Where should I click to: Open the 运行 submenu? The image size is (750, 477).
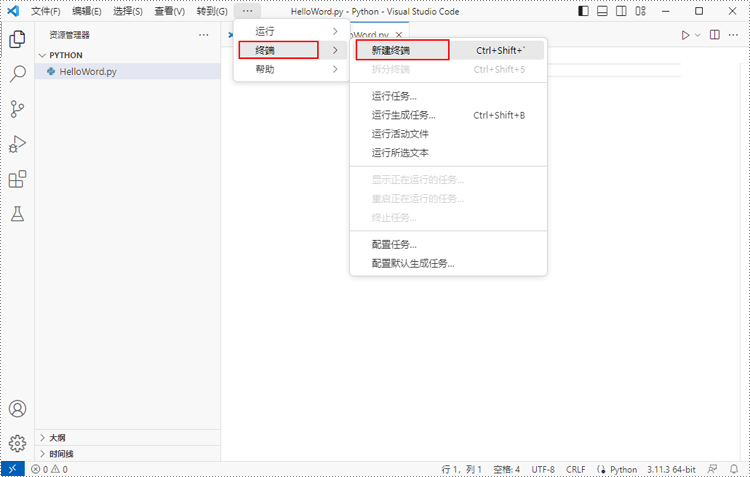292,31
